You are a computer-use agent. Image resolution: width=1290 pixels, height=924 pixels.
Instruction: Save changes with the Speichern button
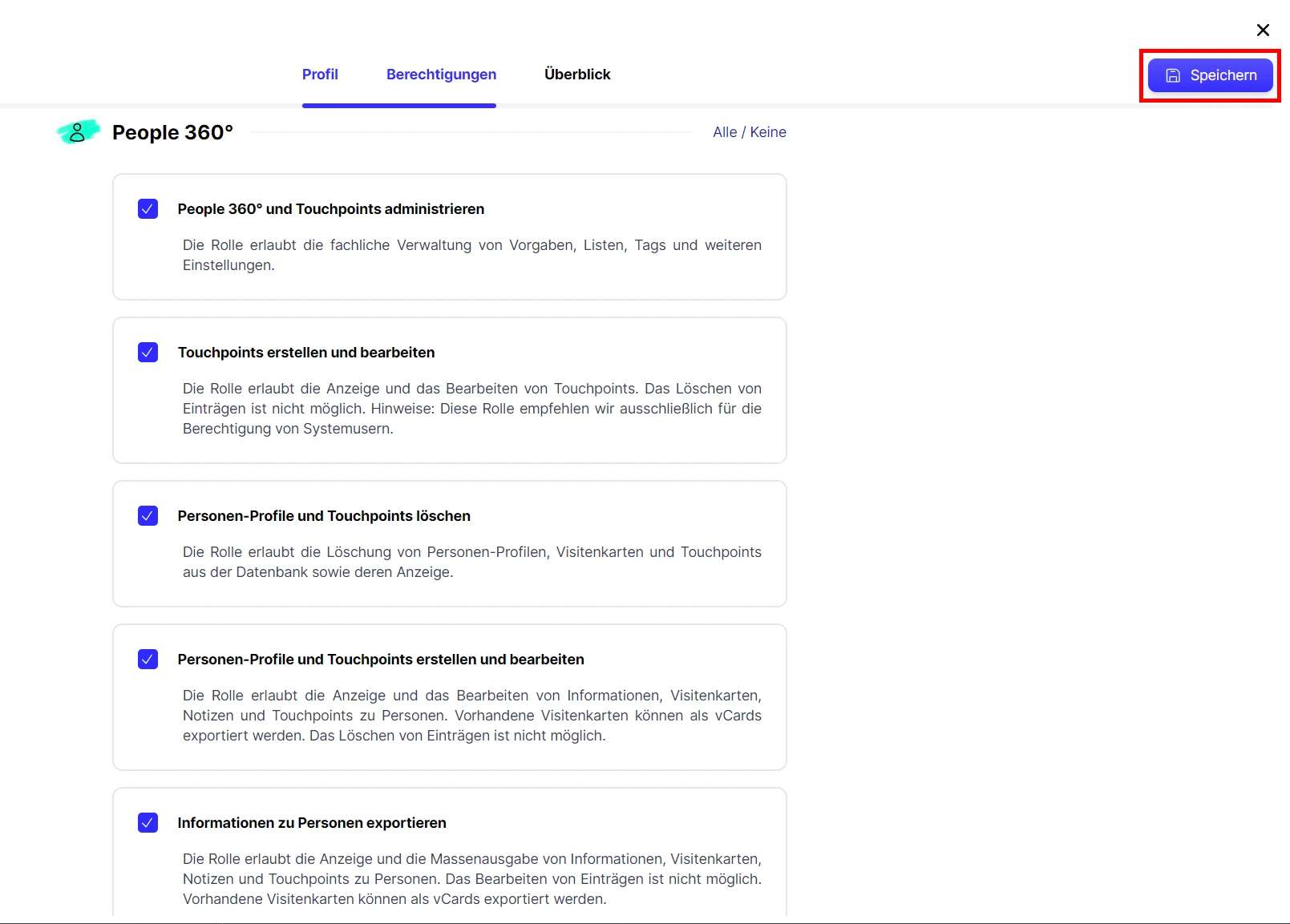(1210, 75)
